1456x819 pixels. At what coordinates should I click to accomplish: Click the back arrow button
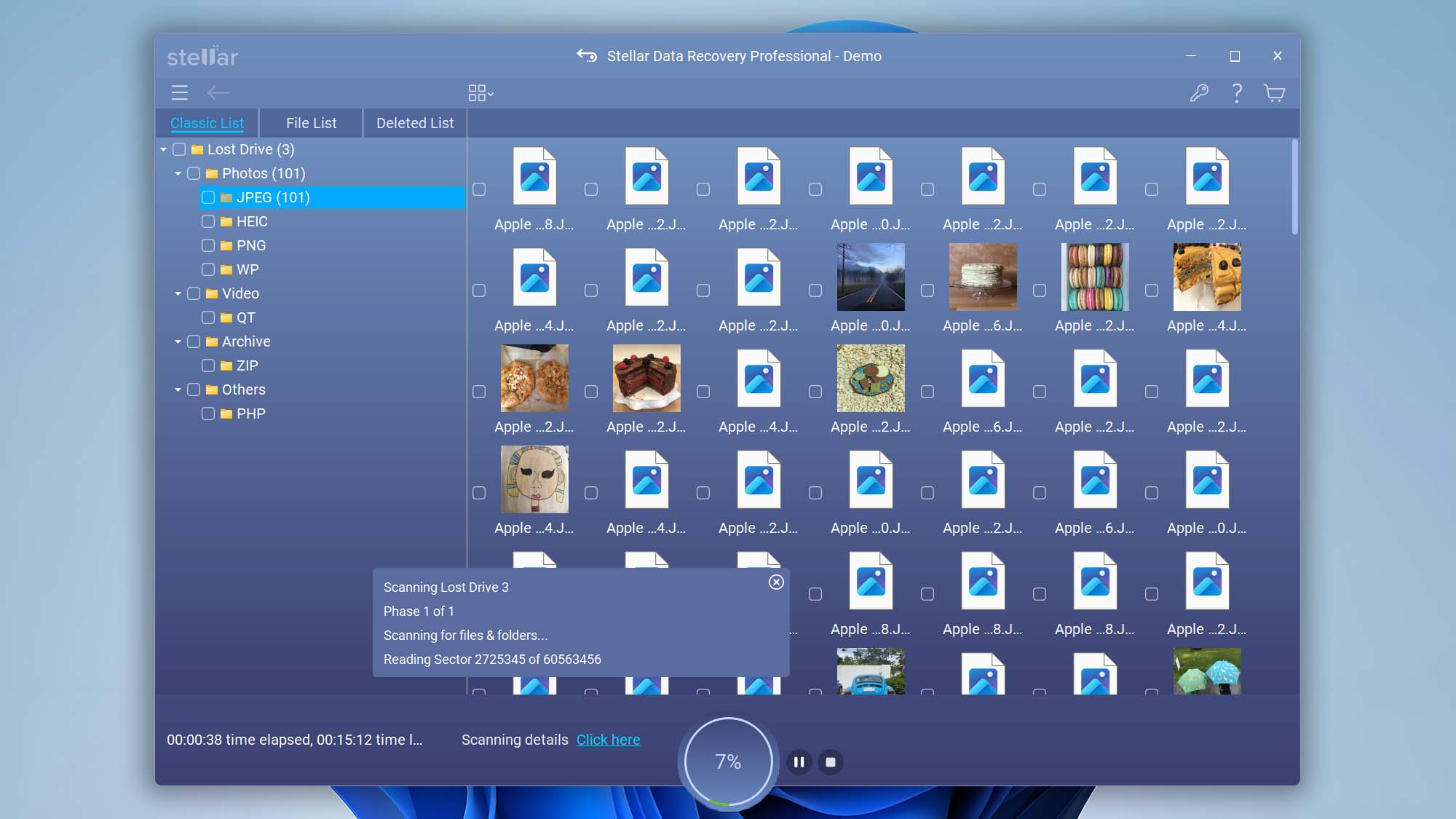218,93
